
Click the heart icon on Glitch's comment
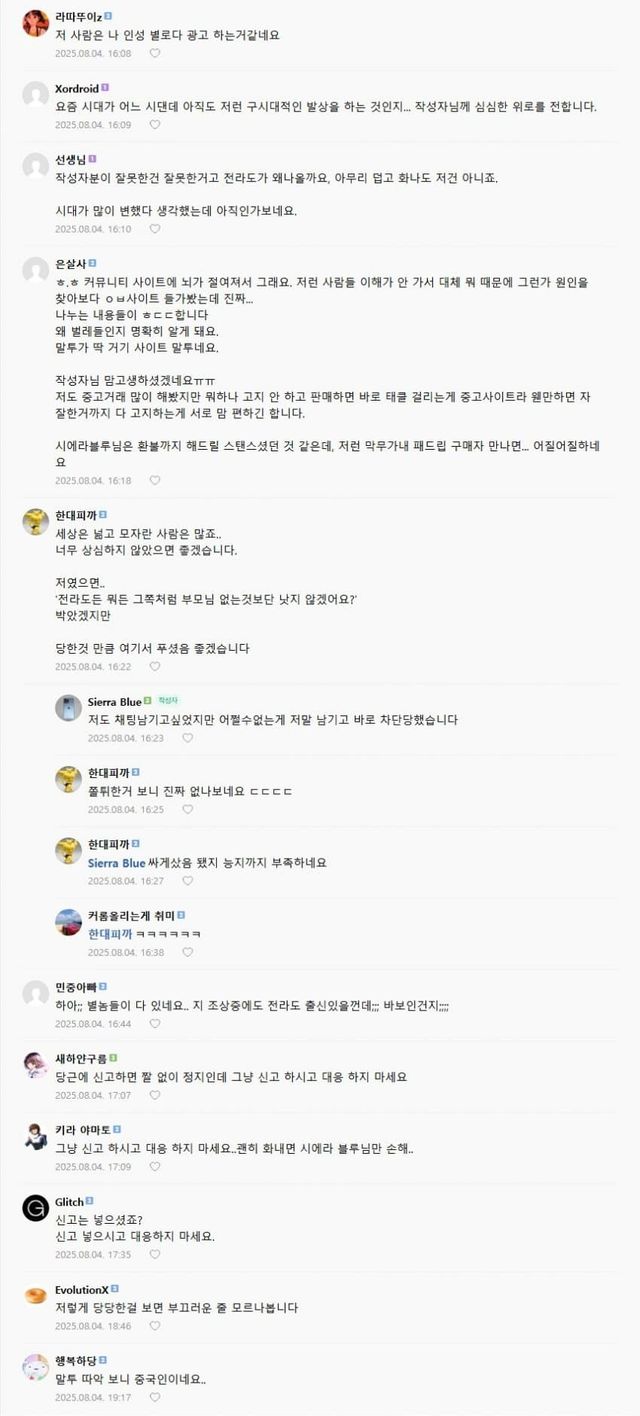155,1254
